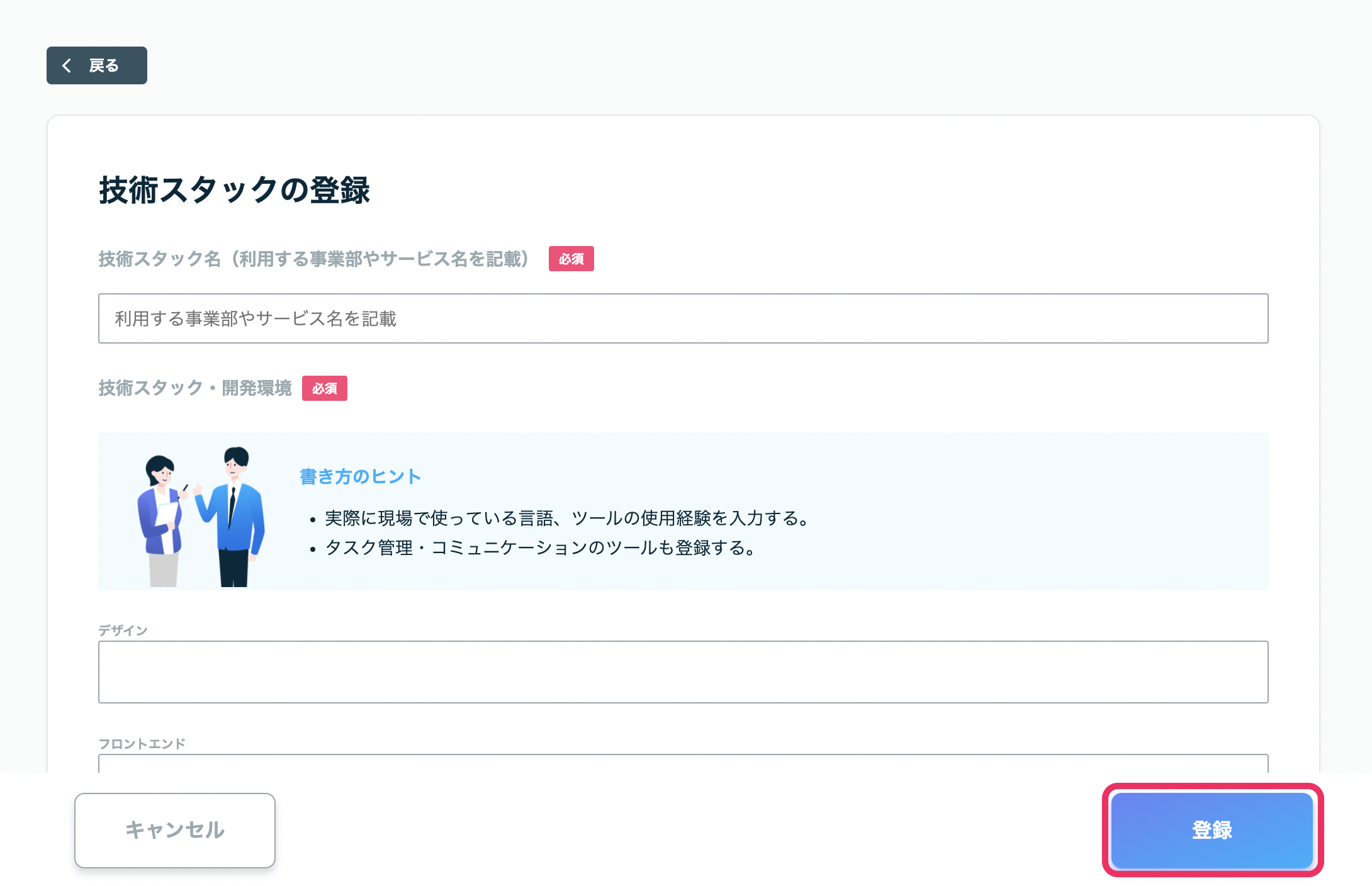Image resolution: width=1372 pixels, height=886 pixels.
Task: Click the デザイン field label
Action: [x=123, y=631]
